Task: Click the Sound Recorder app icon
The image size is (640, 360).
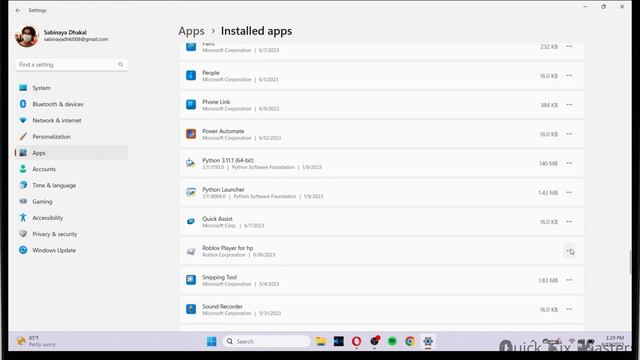Action: point(191,309)
